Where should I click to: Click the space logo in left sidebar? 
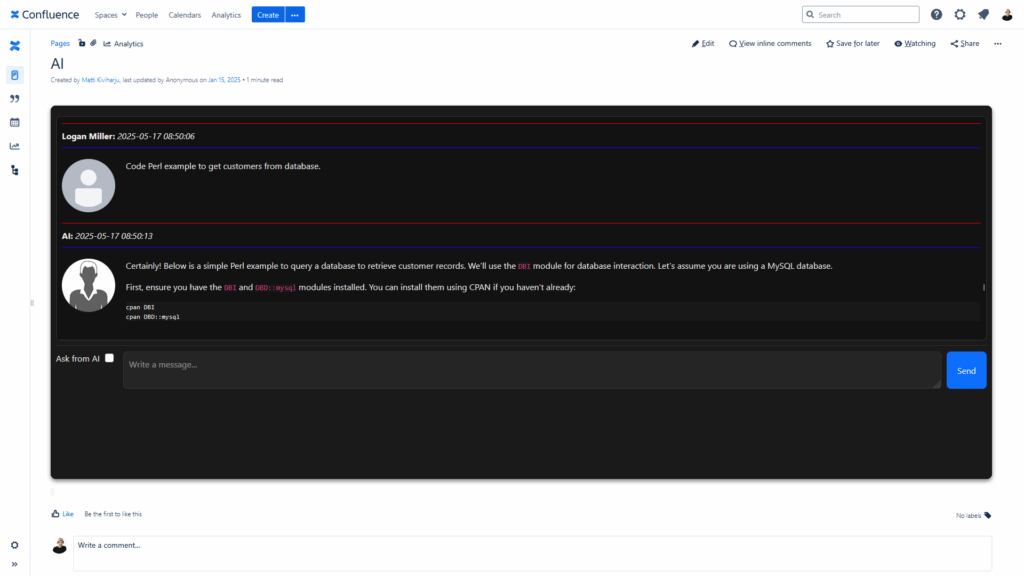click(x=14, y=46)
